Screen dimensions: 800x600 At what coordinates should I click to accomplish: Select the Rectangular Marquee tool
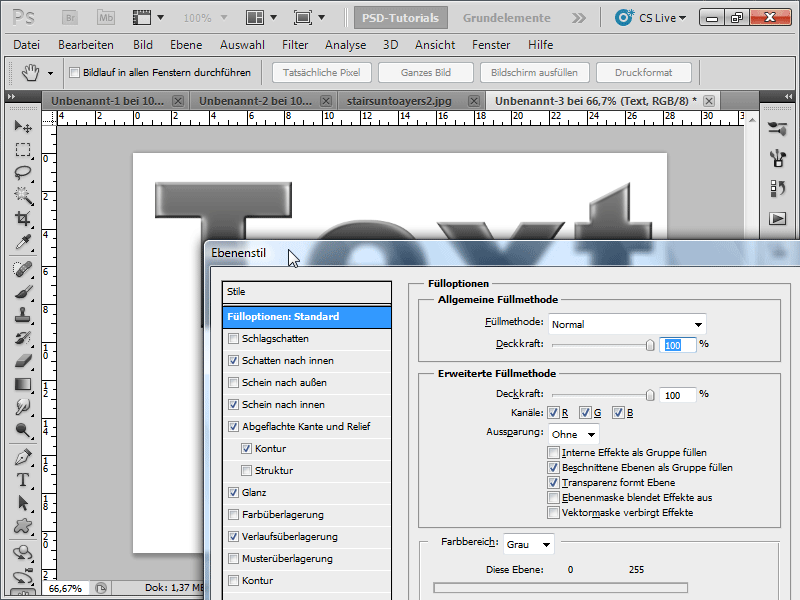pyautogui.click(x=23, y=149)
